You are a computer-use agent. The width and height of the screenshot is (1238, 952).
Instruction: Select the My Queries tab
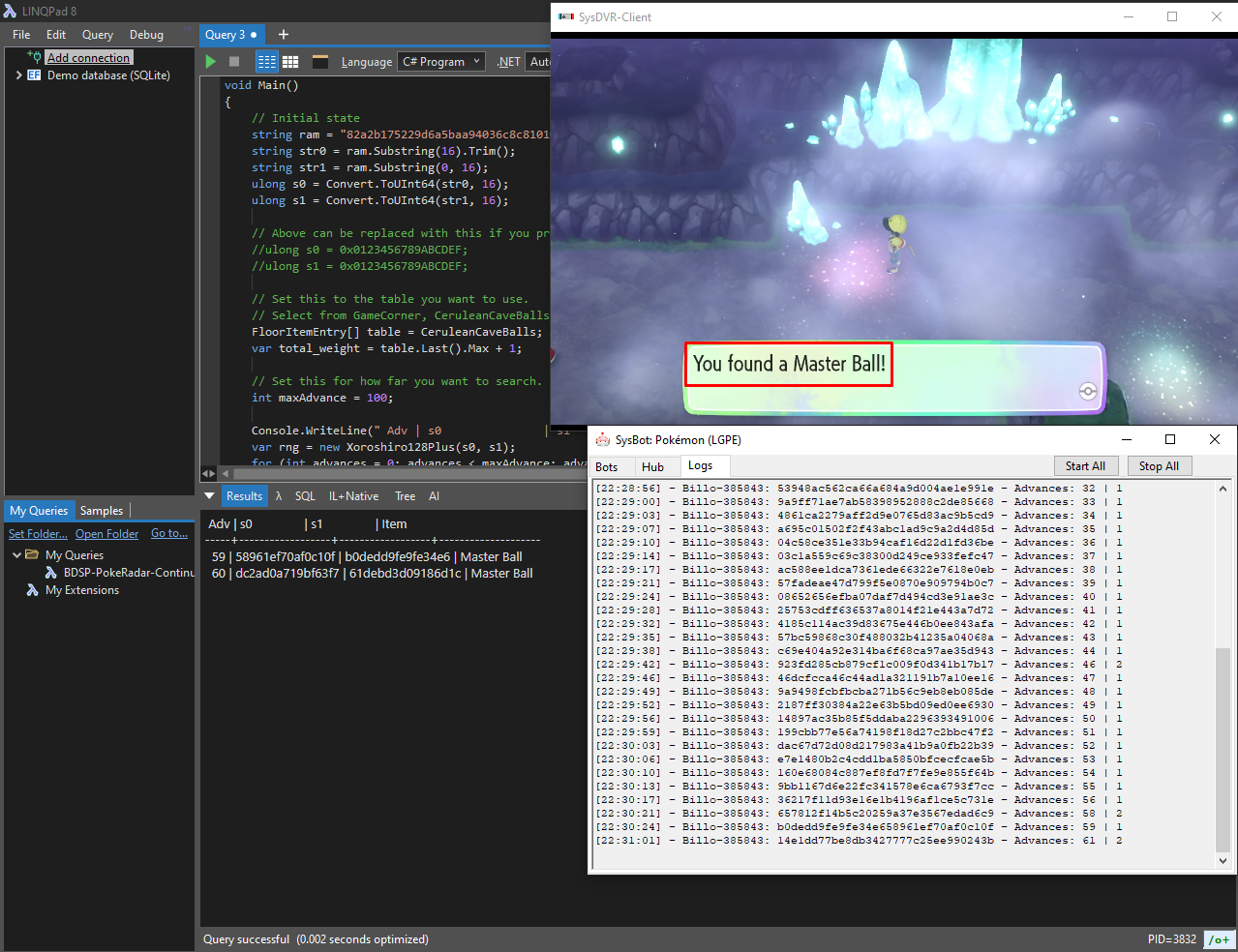[39, 510]
